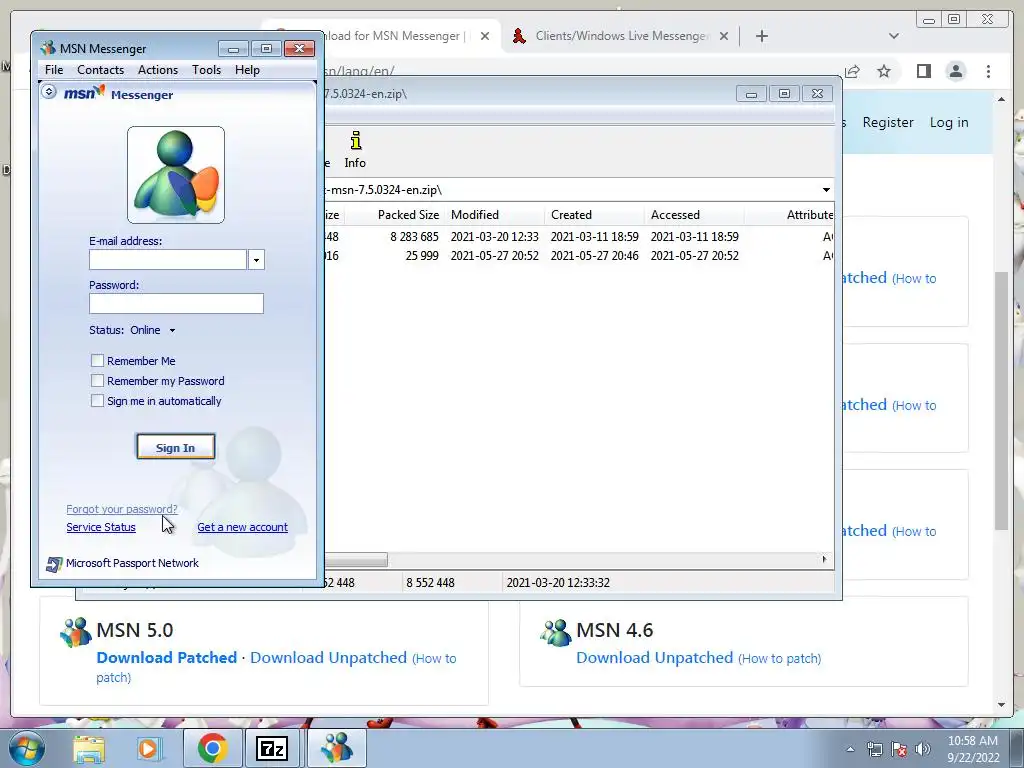
Task: Close the Windows Live Messenger tab
Action: [724, 36]
